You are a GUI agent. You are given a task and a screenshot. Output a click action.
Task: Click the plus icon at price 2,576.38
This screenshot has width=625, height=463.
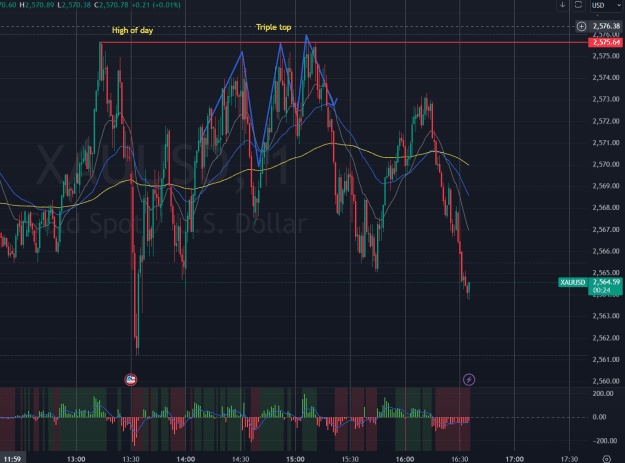[581, 26]
